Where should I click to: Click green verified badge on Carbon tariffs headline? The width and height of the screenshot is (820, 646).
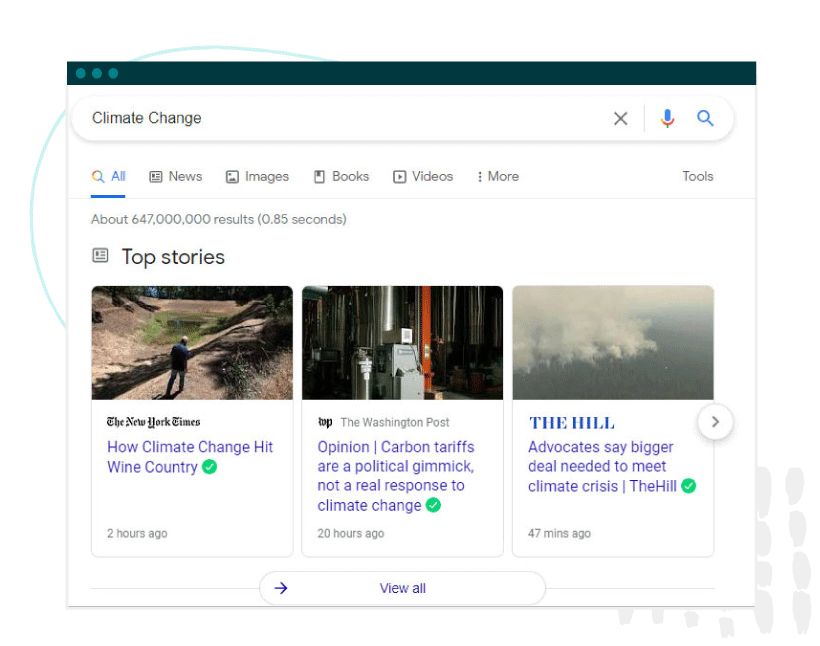(x=434, y=505)
